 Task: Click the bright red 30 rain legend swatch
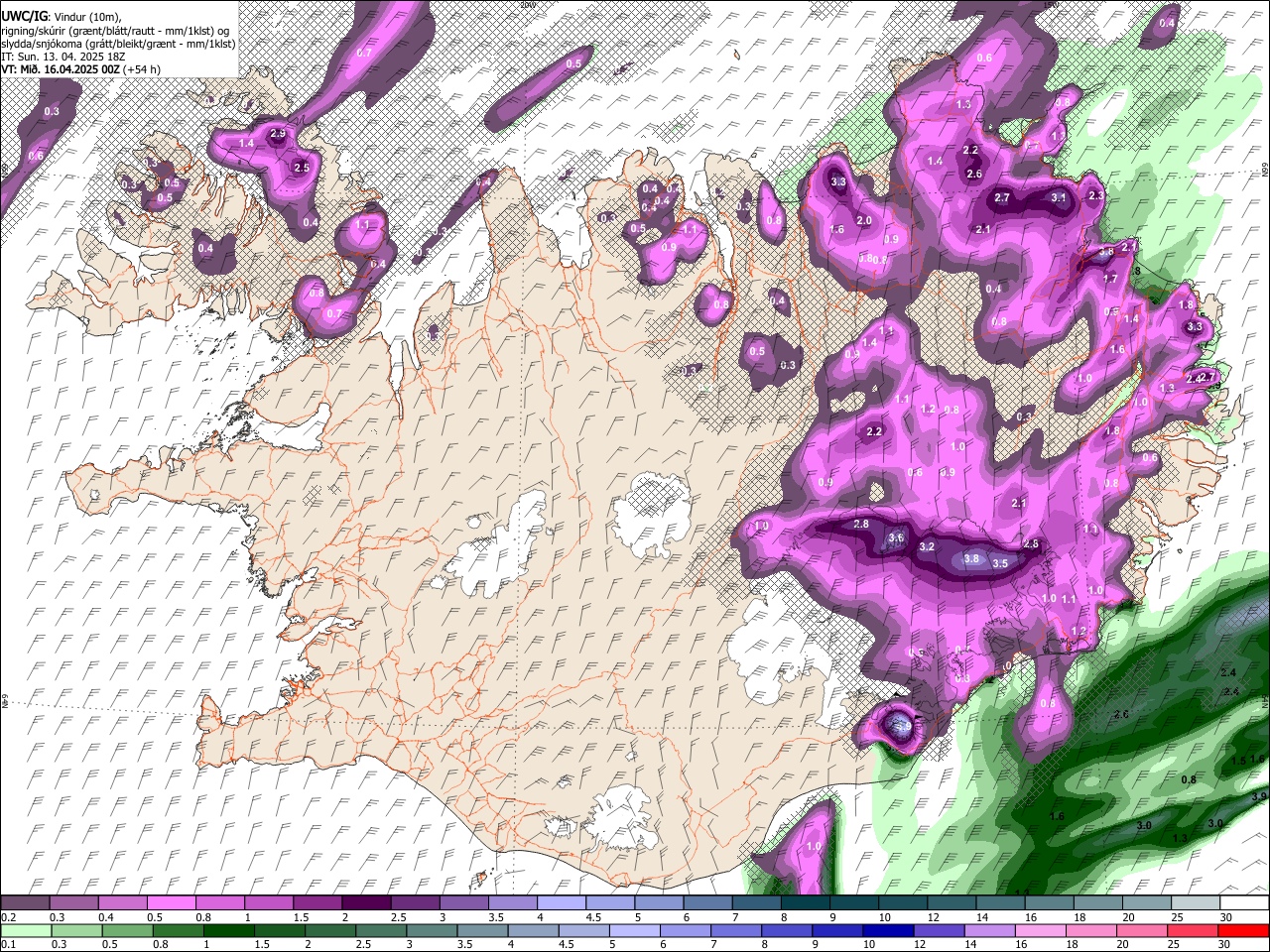pyautogui.click(x=1243, y=930)
